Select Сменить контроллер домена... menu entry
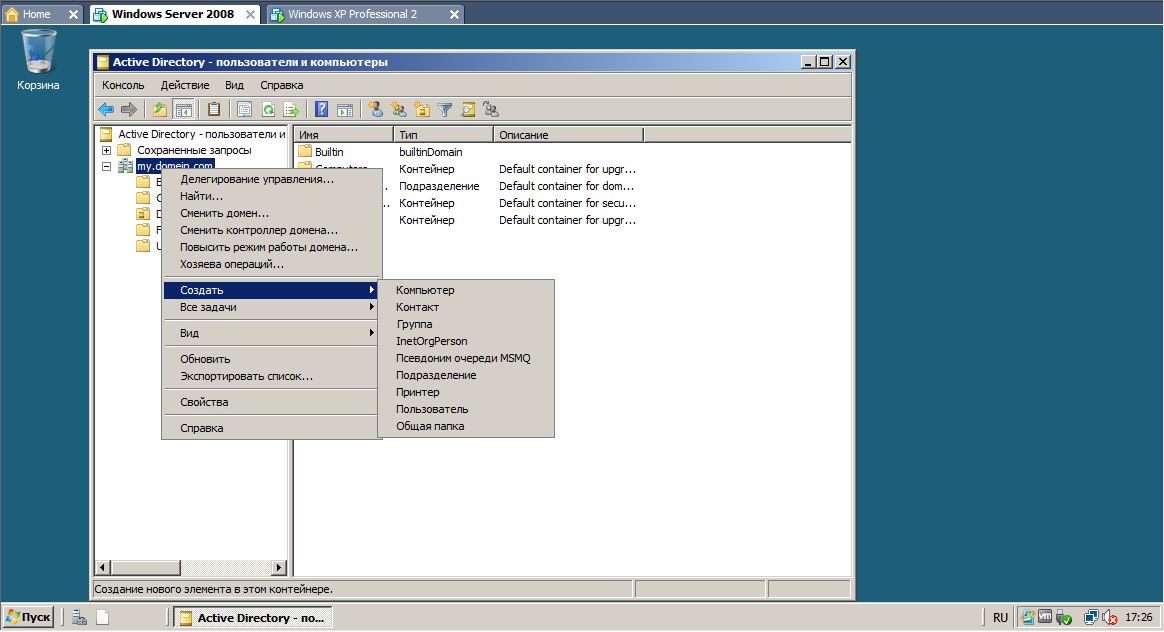The height and width of the screenshot is (632, 1164). coord(271,230)
